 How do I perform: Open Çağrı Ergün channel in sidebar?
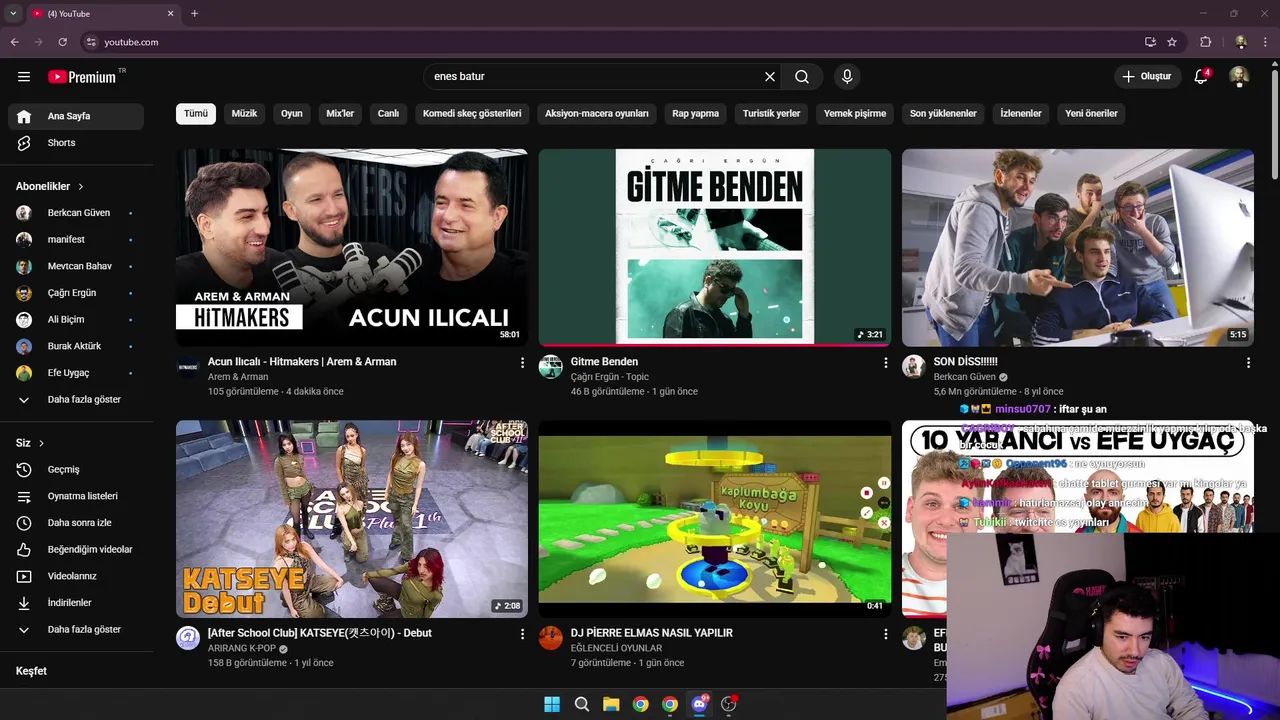click(76, 293)
